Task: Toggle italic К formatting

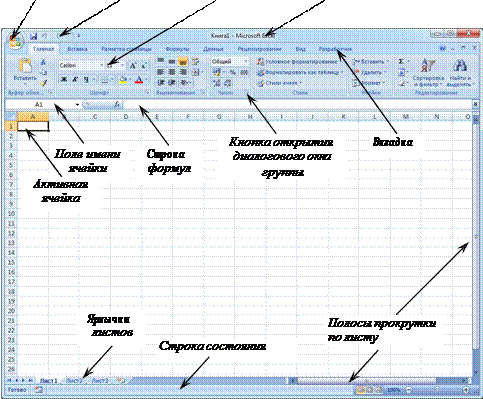Action: (75, 79)
